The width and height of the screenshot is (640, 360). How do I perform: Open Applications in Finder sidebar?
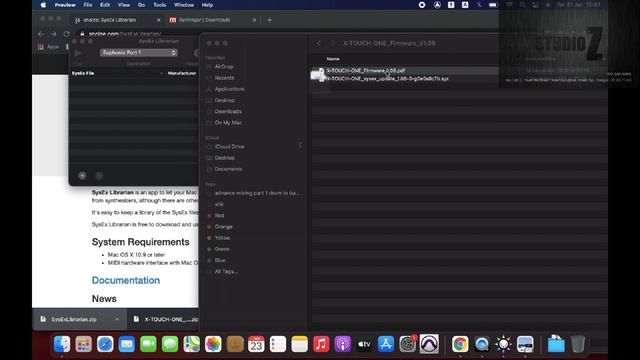pyautogui.click(x=229, y=89)
